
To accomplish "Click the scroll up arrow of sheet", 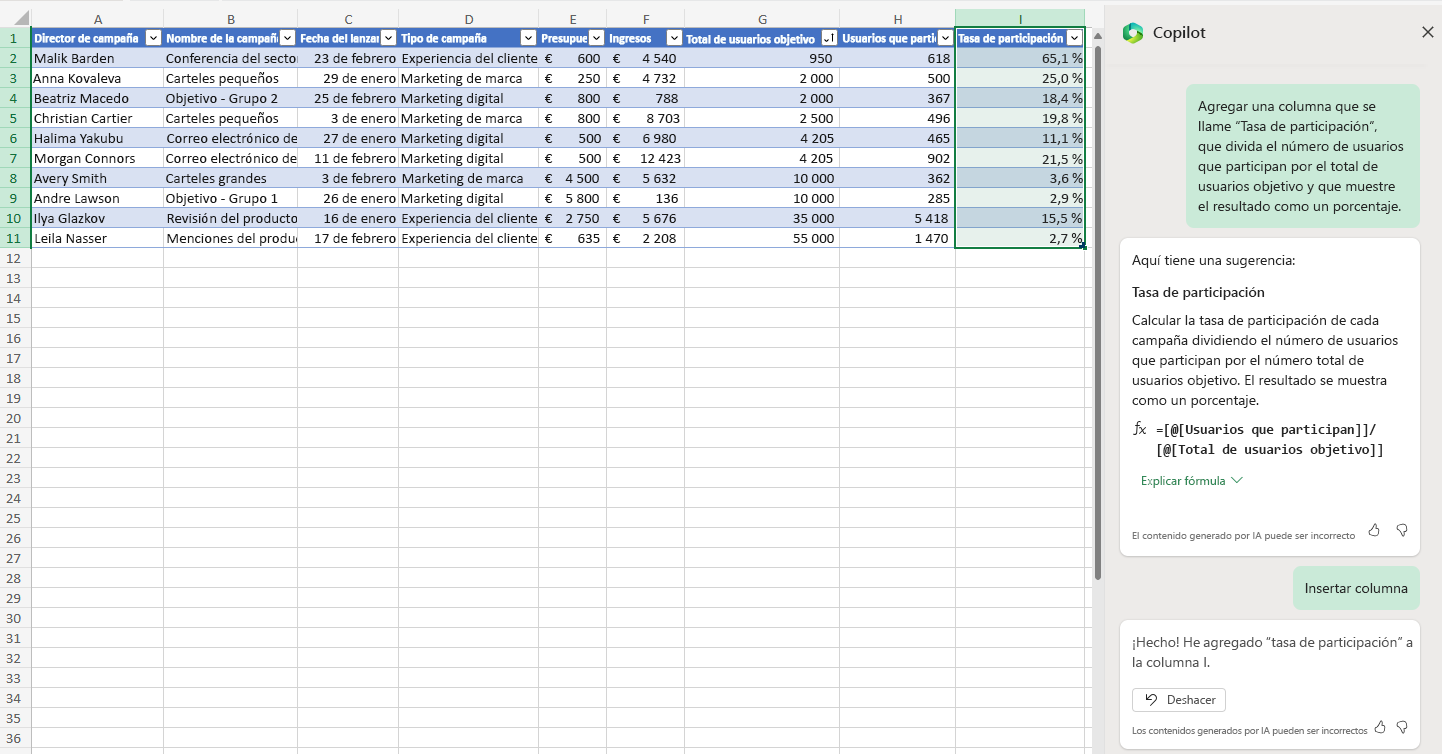I will (1098, 36).
